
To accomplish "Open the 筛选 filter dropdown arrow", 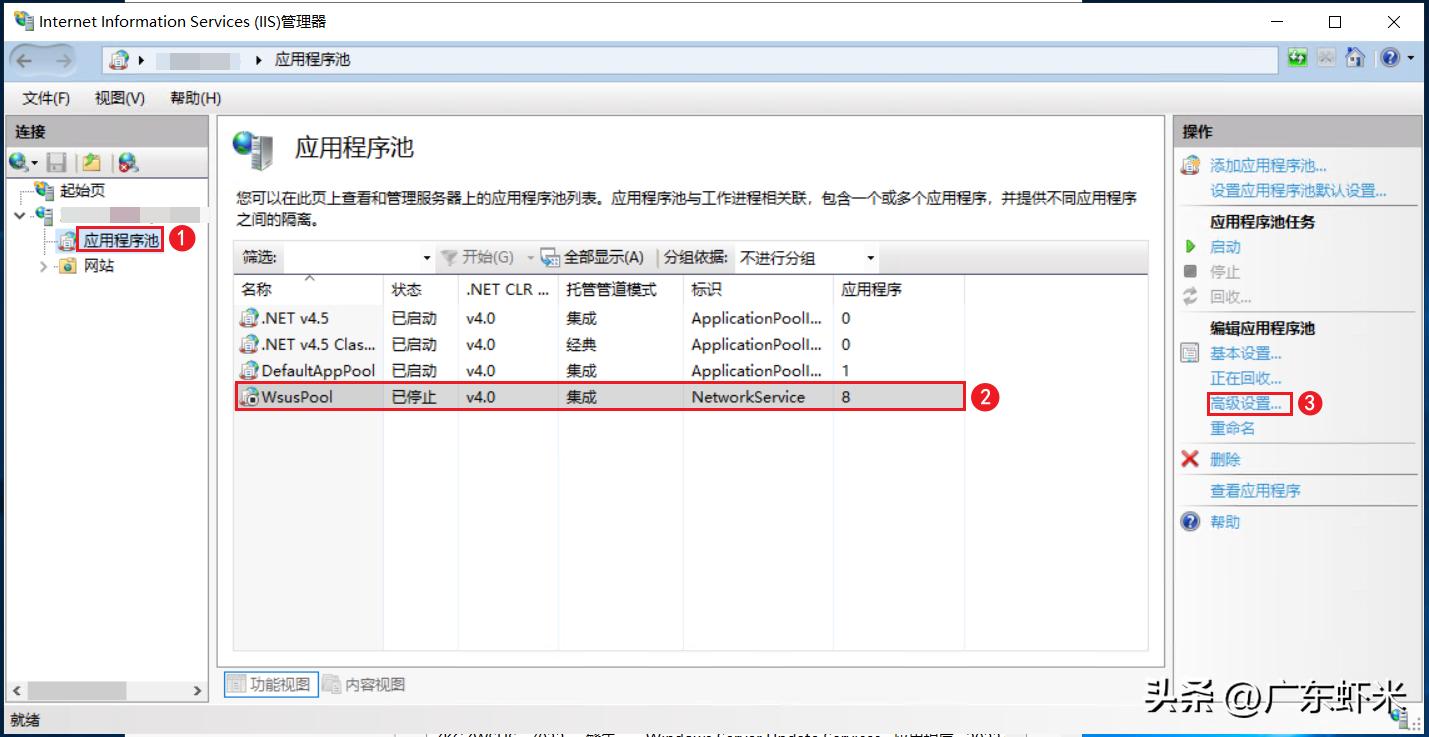I will tap(427, 257).
